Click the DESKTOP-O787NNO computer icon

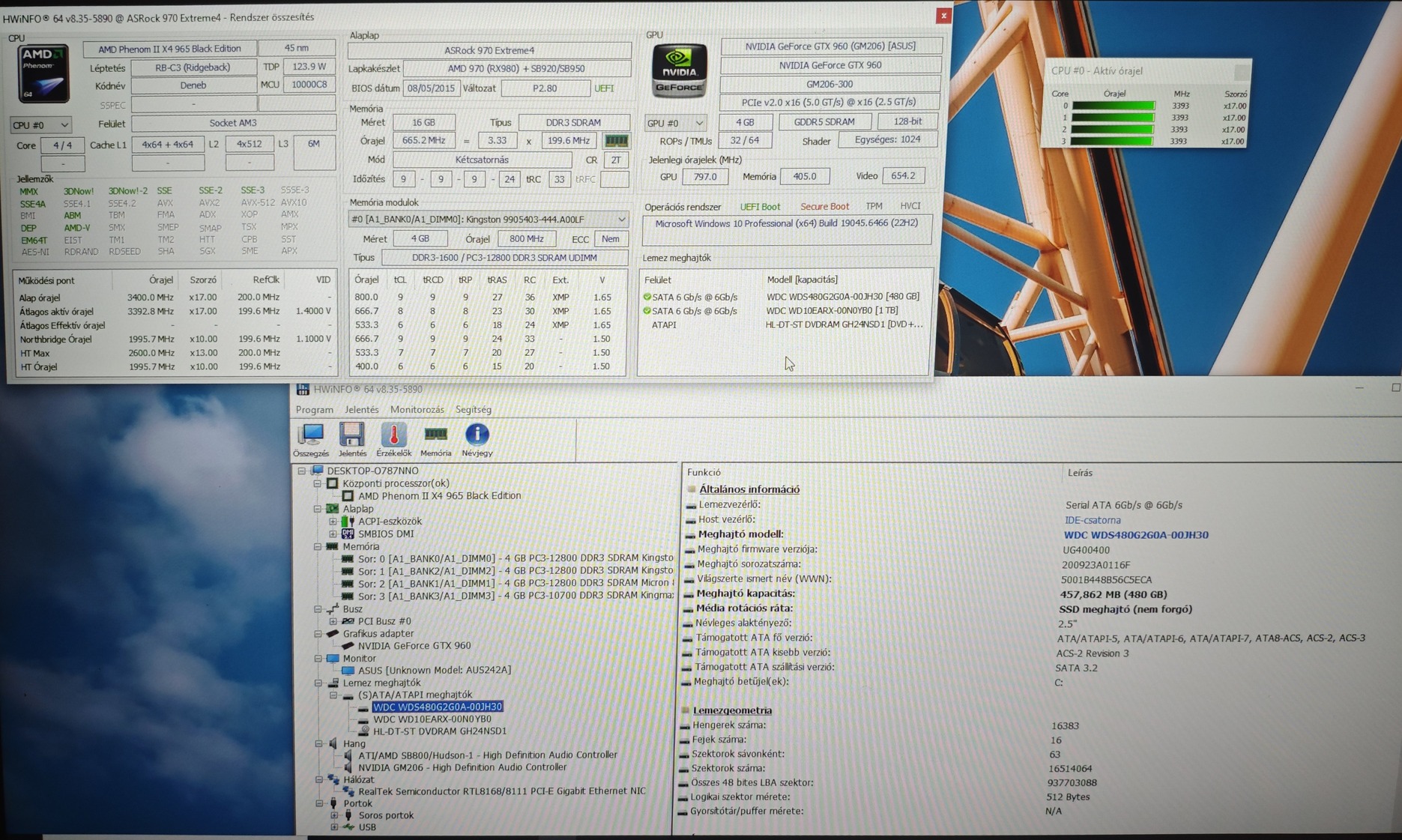click(318, 471)
